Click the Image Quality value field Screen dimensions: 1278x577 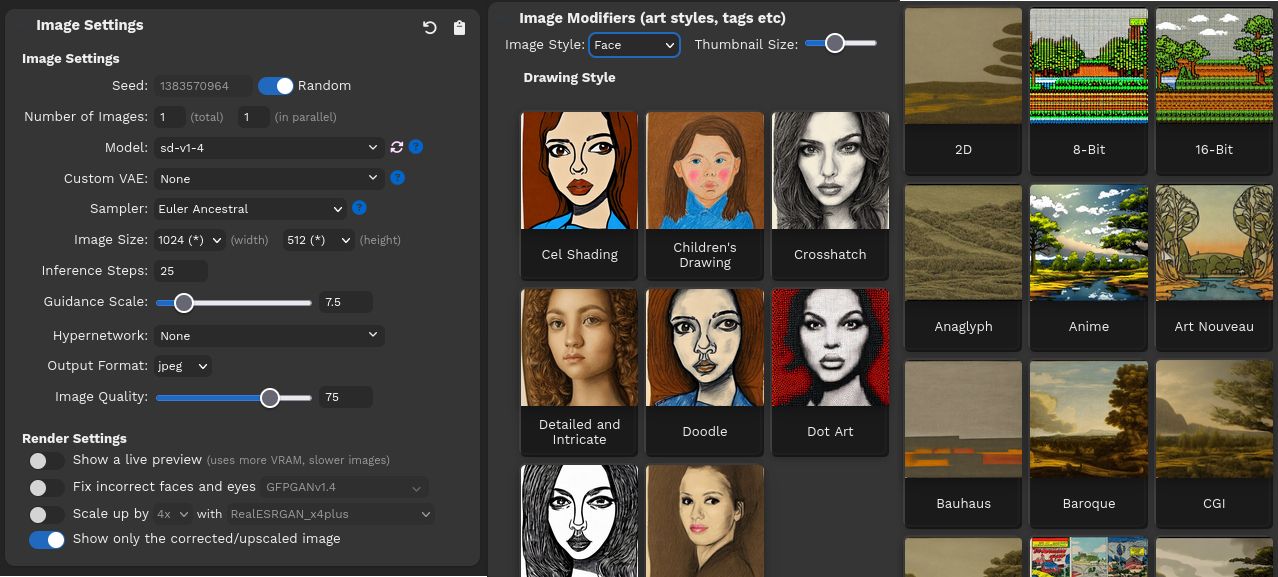345,397
